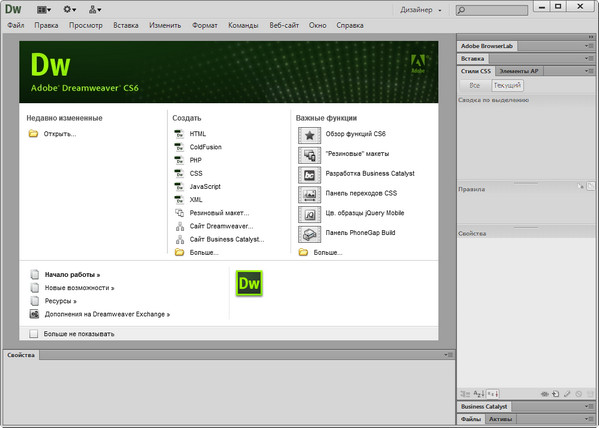Switch to the Активы tab
The height and width of the screenshot is (428, 599).
(x=500, y=419)
